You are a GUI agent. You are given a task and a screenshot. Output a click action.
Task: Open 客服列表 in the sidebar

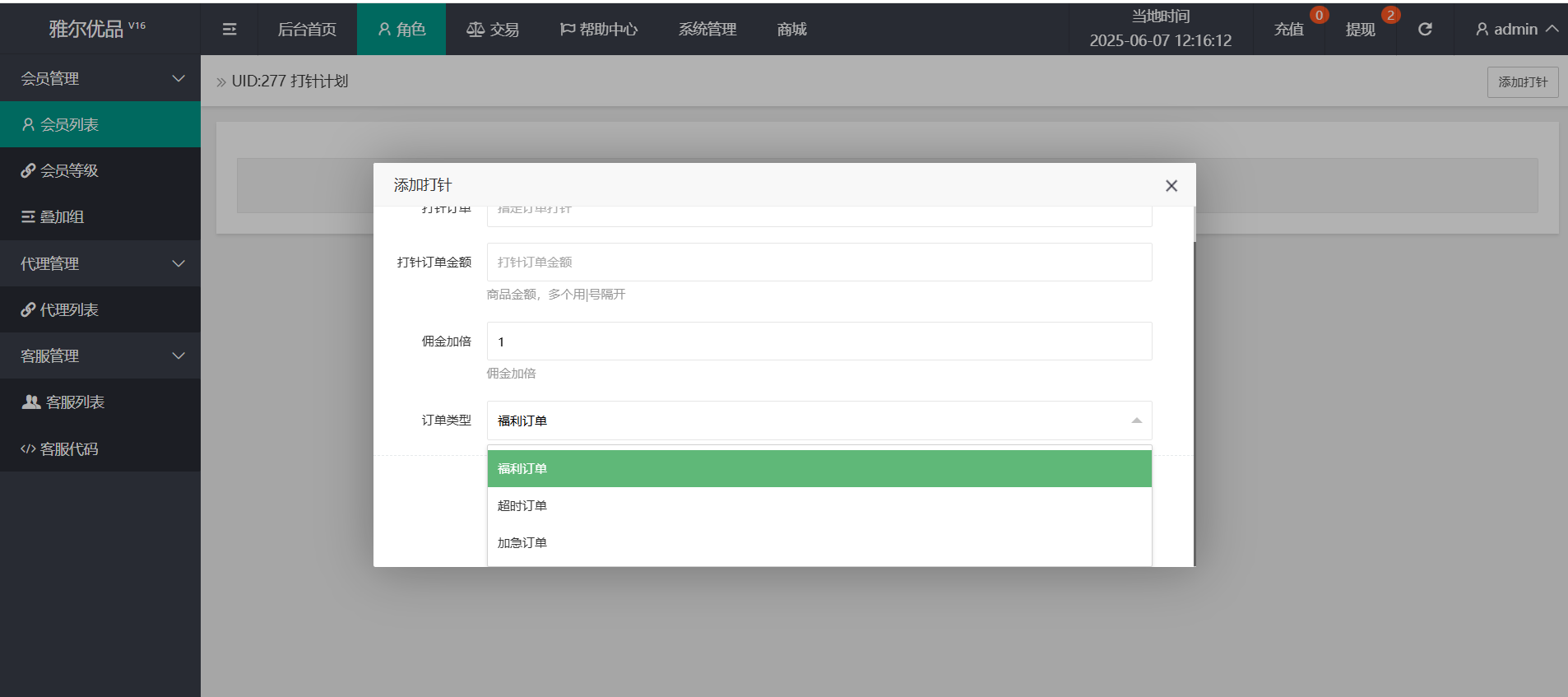point(74,402)
